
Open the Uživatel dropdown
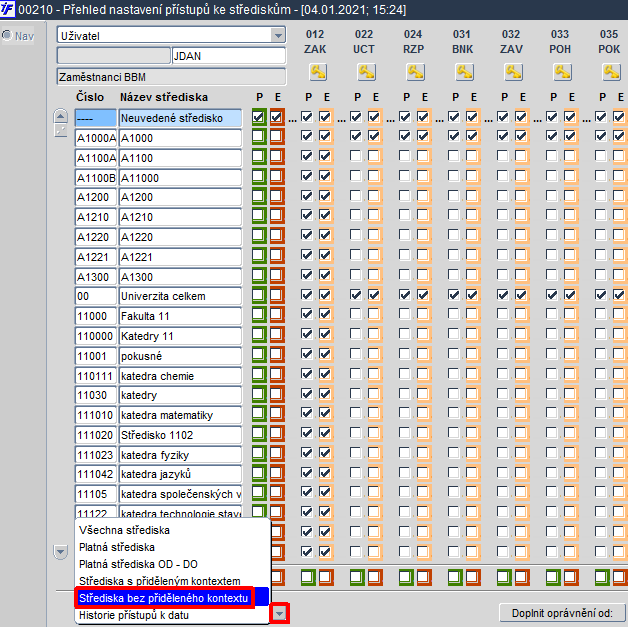click(278, 36)
